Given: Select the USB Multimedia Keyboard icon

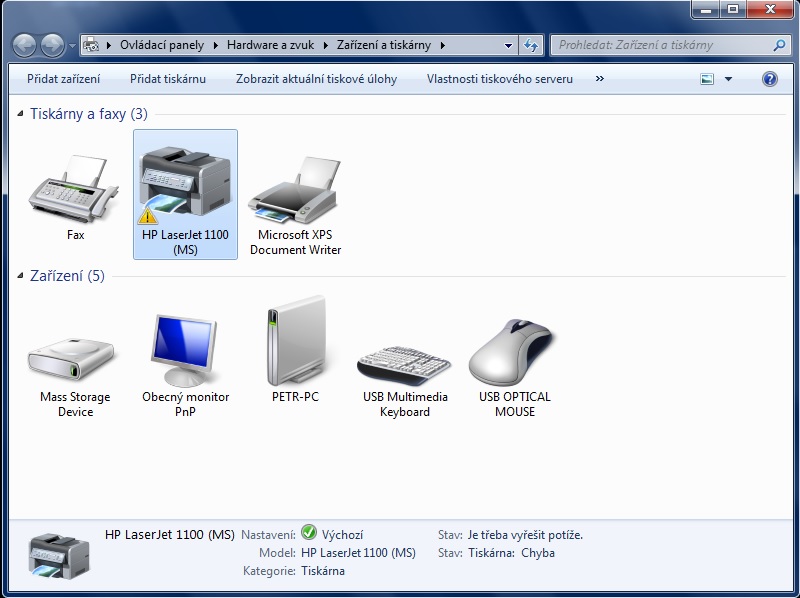Looking at the screenshot, I should [x=405, y=365].
